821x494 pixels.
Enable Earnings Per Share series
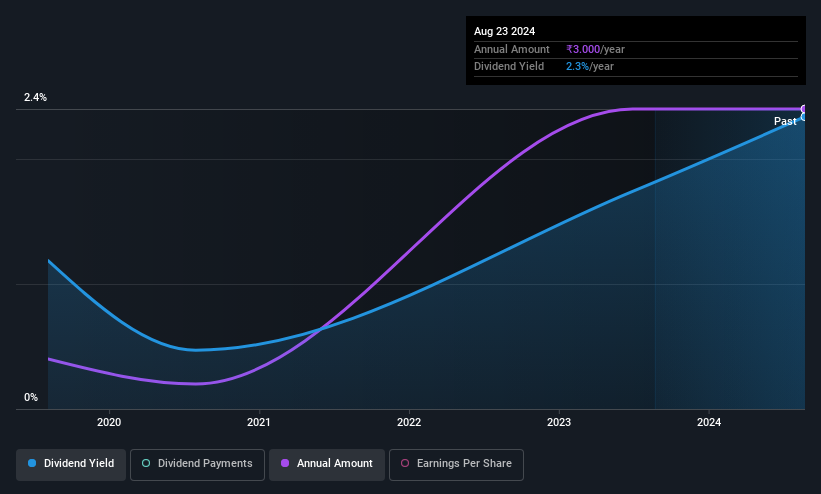click(x=456, y=464)
